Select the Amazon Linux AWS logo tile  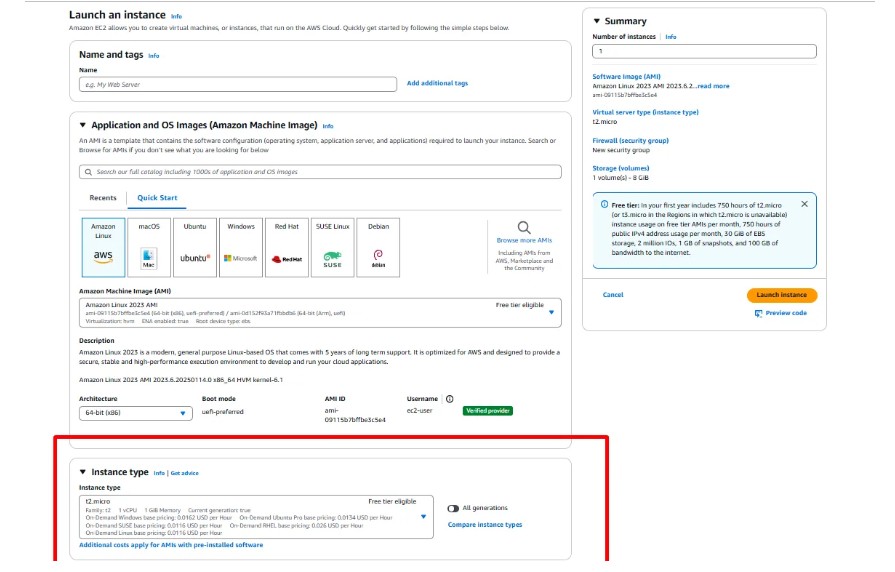103,246
